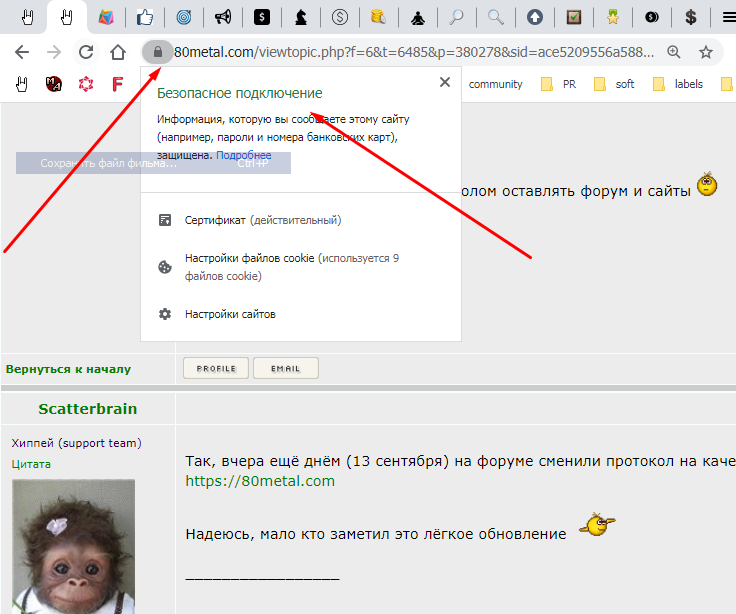Click the 80metal.com address bar URL
This screenshot has height=614, width=736.
(414, 52)
